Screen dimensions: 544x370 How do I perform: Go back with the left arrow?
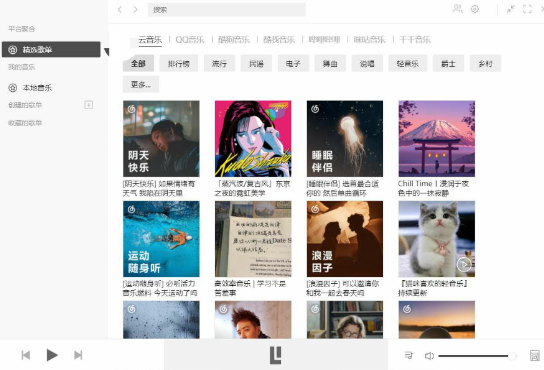120,10
